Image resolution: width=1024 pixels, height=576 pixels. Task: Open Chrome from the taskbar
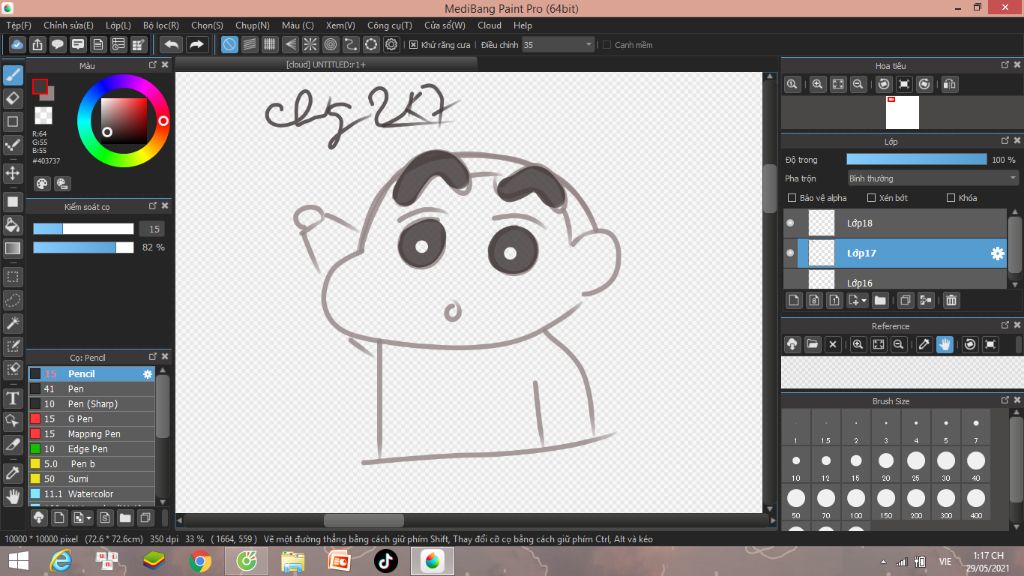click(200, 561)
